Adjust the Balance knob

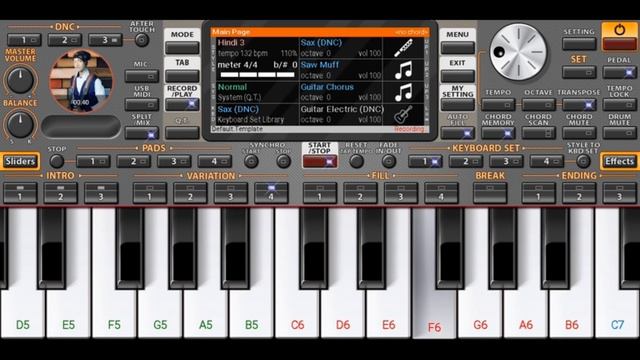click(x=20, y=124)
